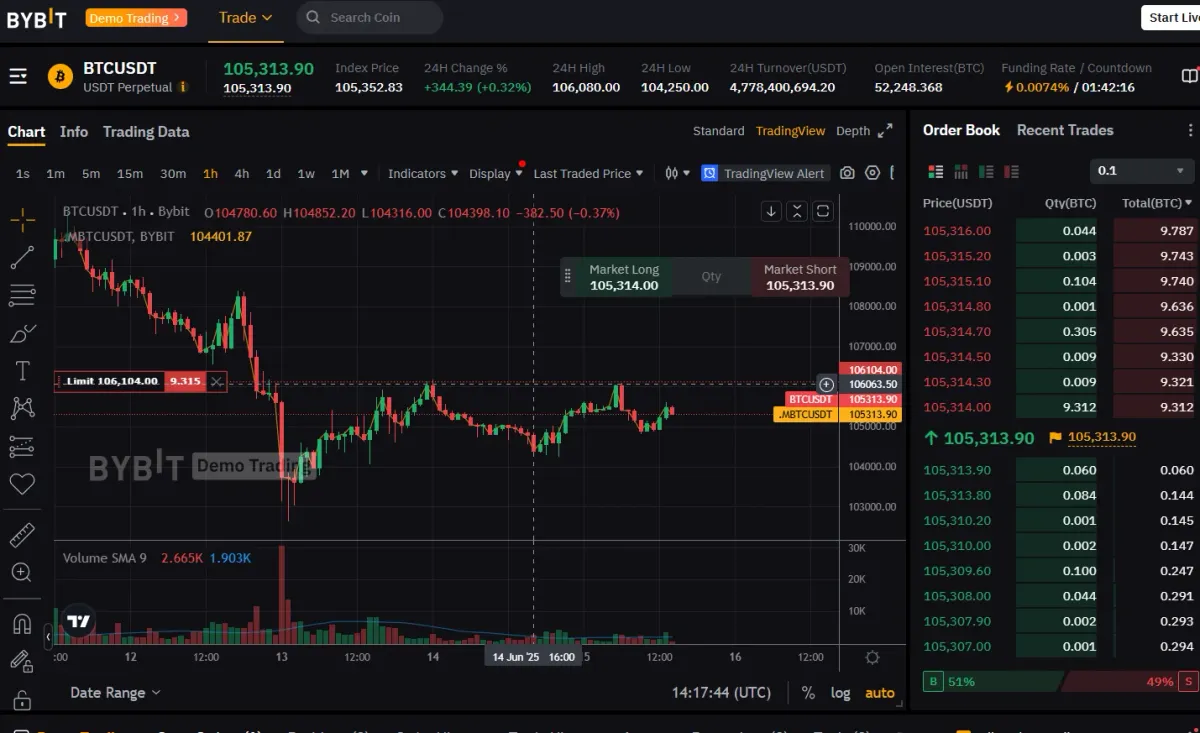Open the hamburger menu next to BTCUSDT
Viewport: 1200px width, 733px height.
(x=18, y=77)
